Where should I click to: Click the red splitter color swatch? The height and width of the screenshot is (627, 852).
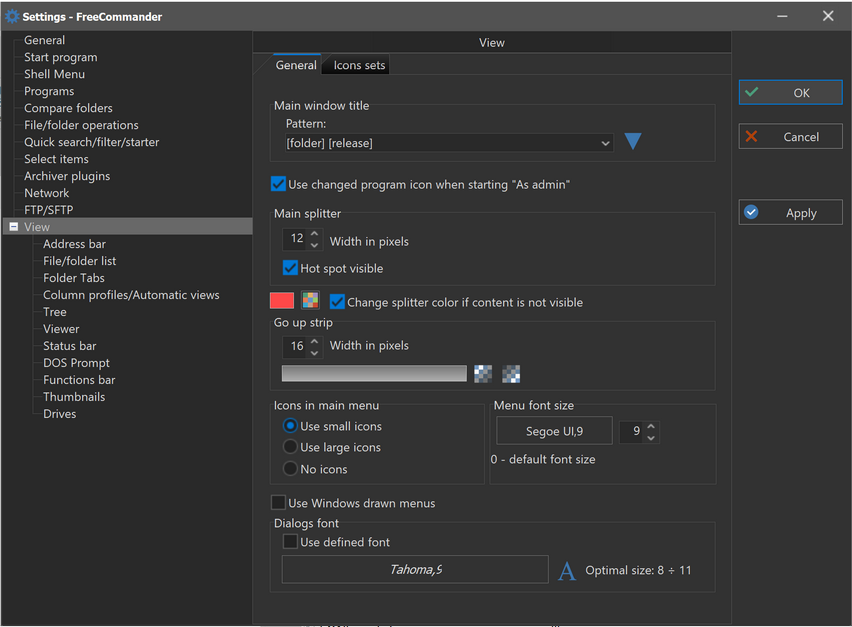(281, 300)
